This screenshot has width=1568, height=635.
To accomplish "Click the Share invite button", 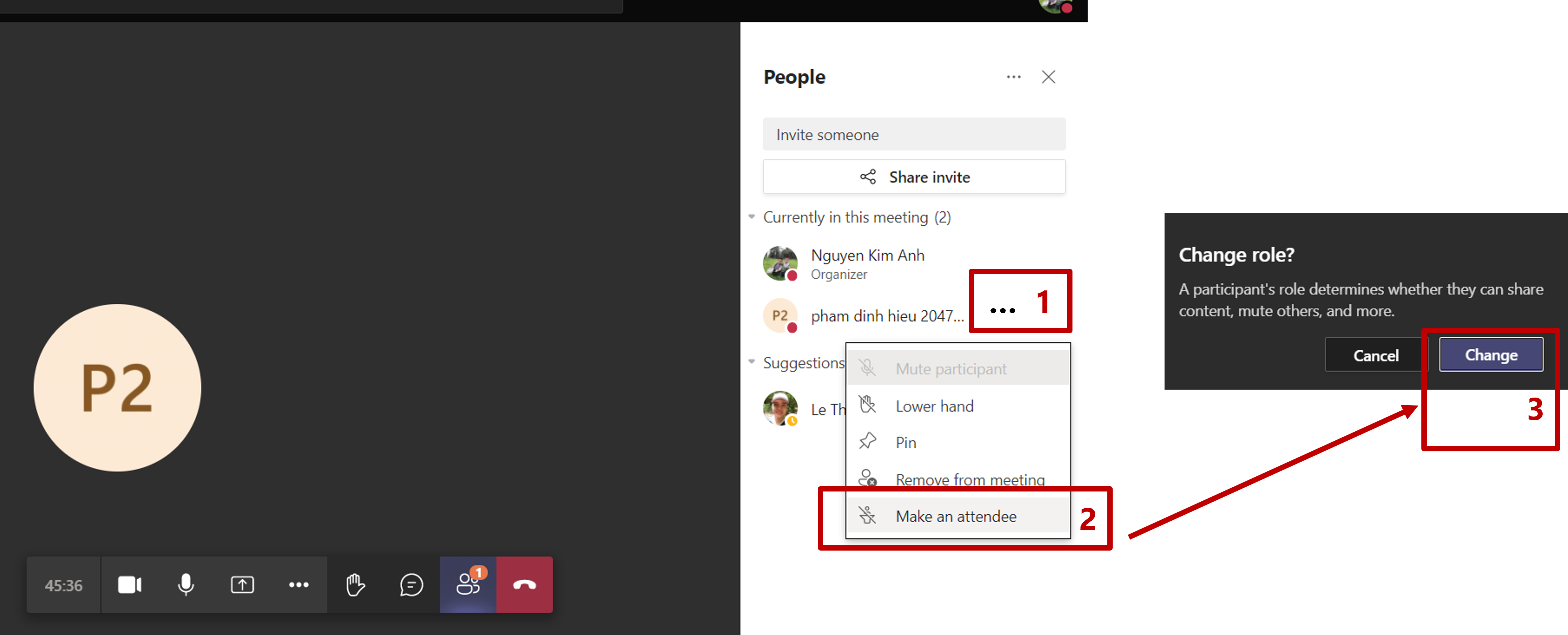I will click(914, 177).
